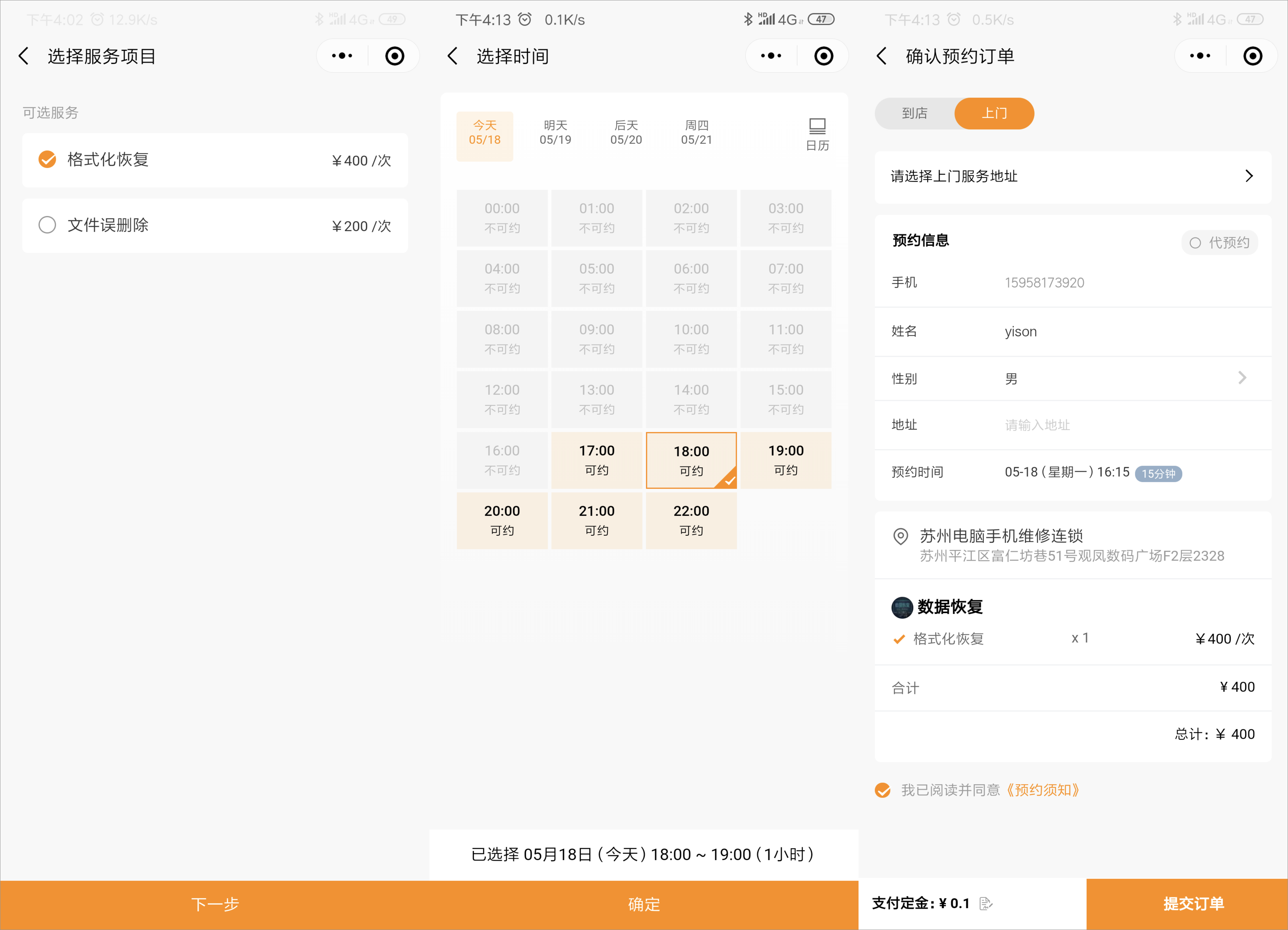Tap the 预约信息 section heading
1288x930 pixels.
pos(921,241)
